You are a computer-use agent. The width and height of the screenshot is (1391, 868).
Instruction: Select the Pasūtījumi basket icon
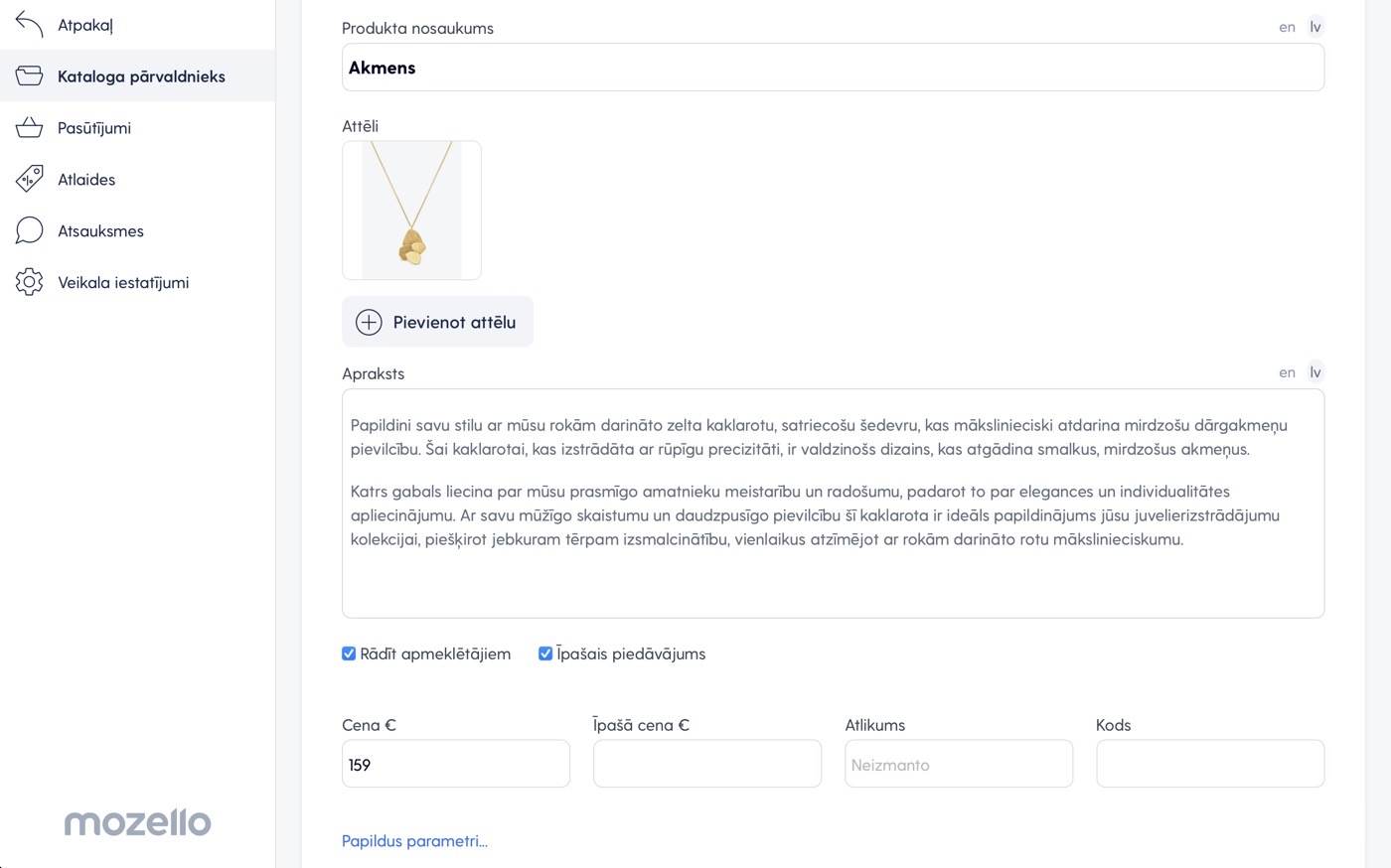coord(30,127)
